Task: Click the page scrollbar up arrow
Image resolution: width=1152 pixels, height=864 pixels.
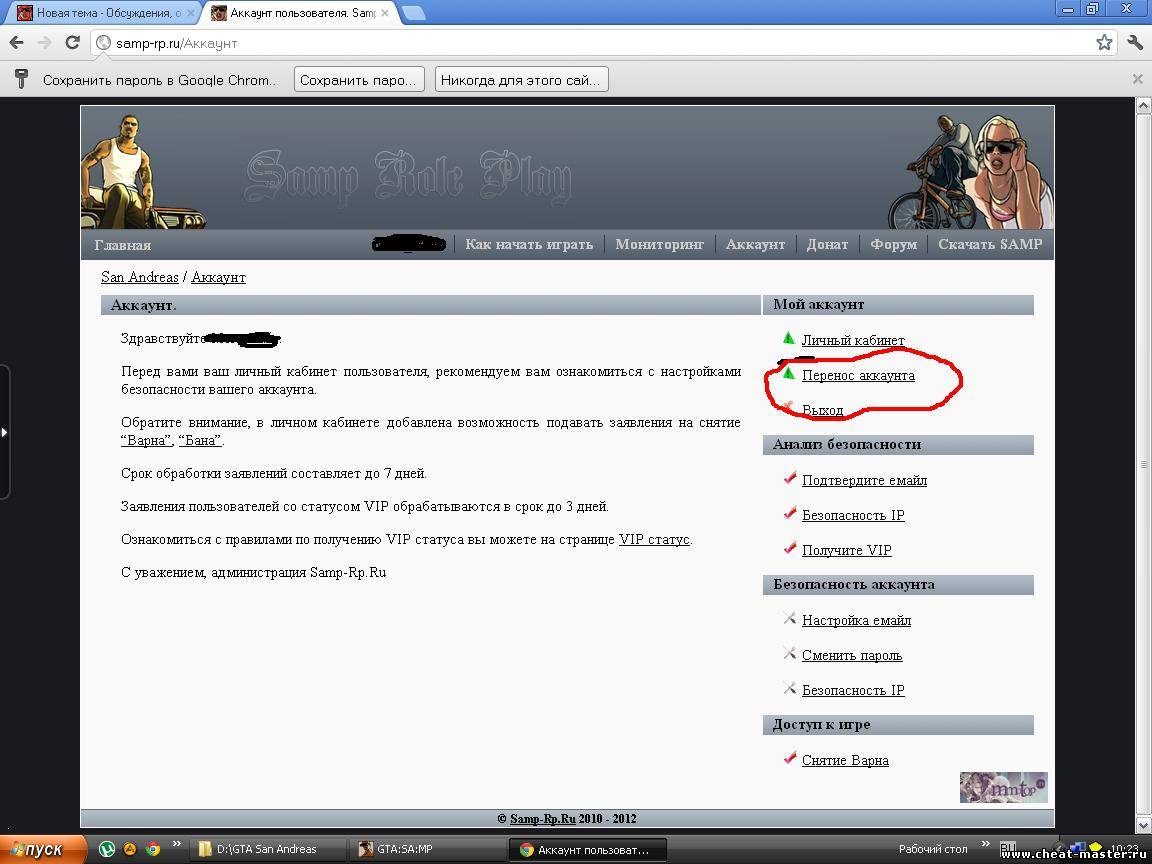Action: click(1144, 106)
